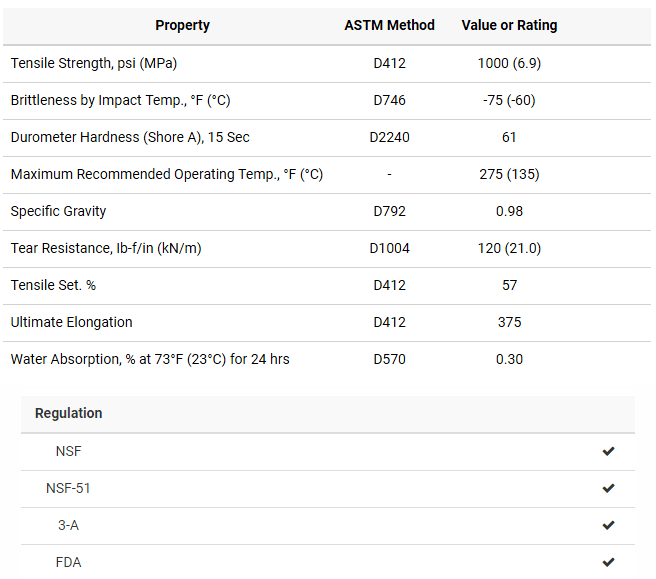656x579 pixels.
Task: Select the Brittleness by Impact Temp. row
Action: click(x=120, y=100)
